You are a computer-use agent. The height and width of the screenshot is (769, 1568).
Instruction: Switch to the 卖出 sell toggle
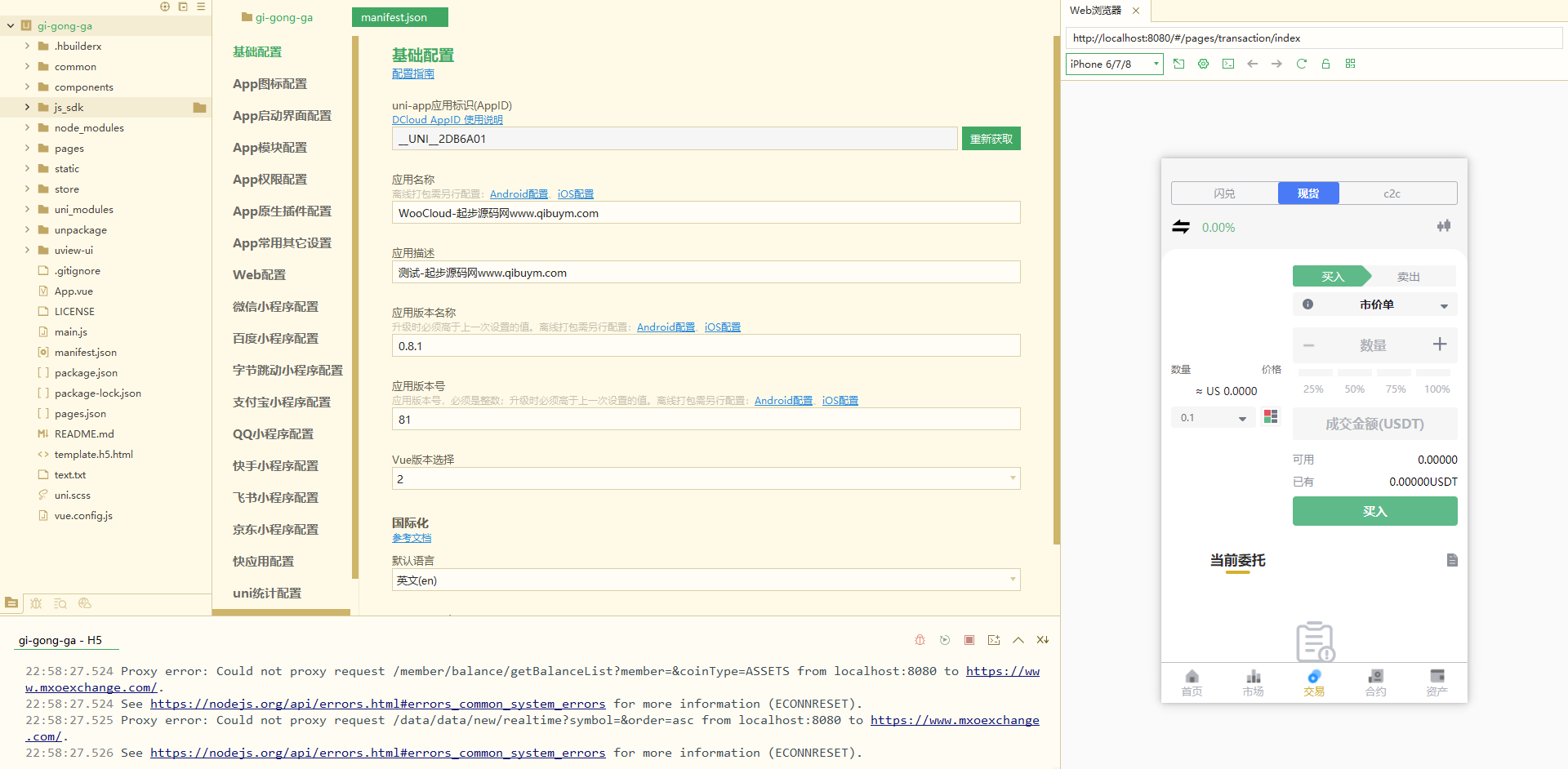point(1408,277)
